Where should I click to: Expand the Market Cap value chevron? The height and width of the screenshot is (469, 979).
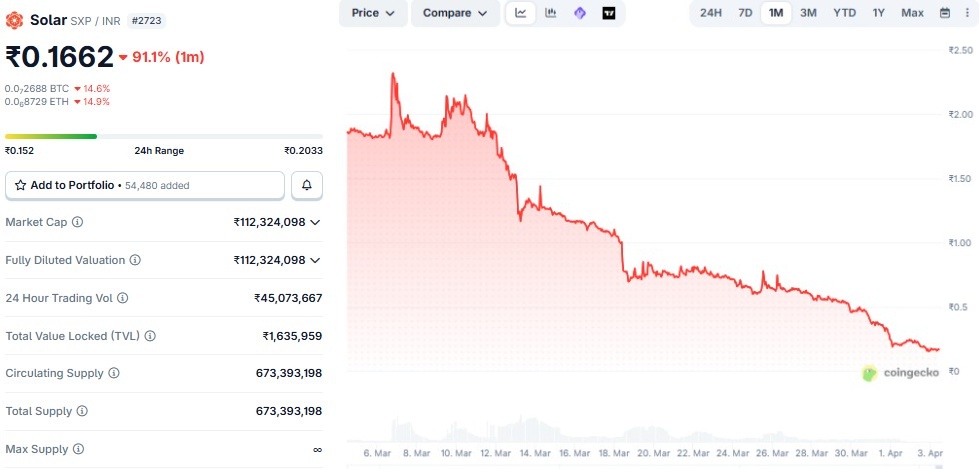[x=315, y=222]
